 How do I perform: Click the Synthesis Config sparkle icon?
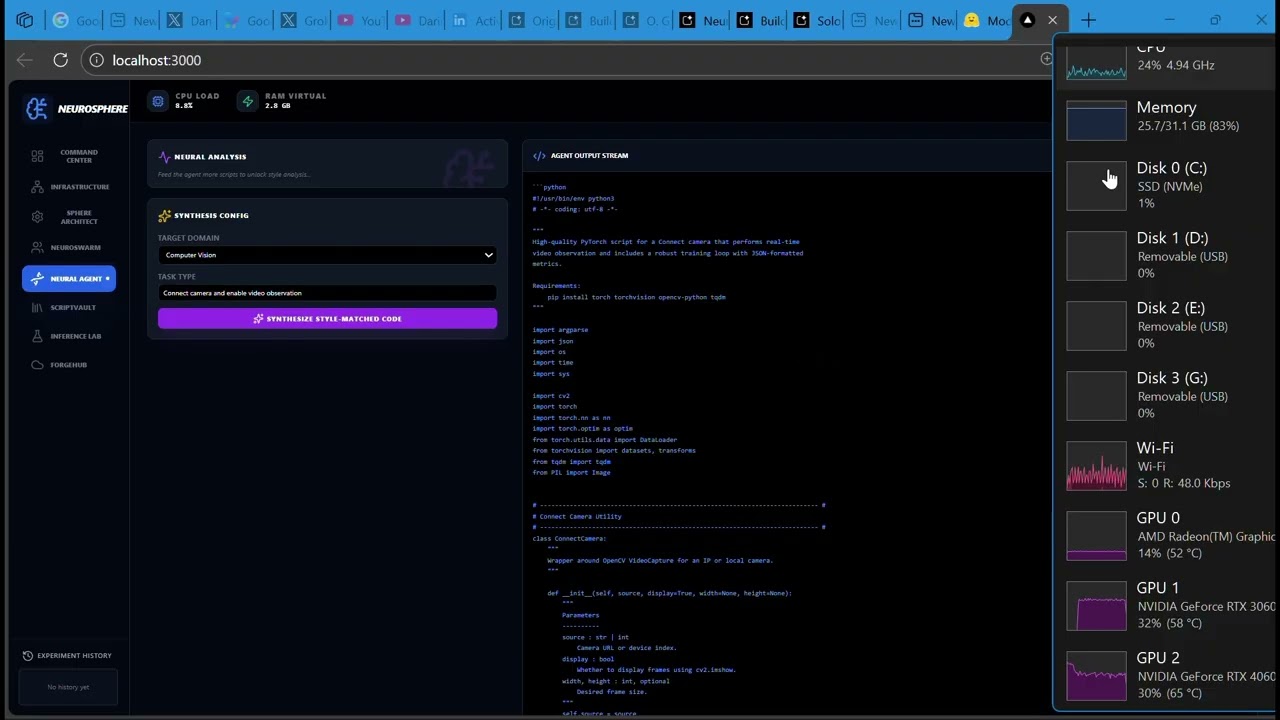[164, 215]
